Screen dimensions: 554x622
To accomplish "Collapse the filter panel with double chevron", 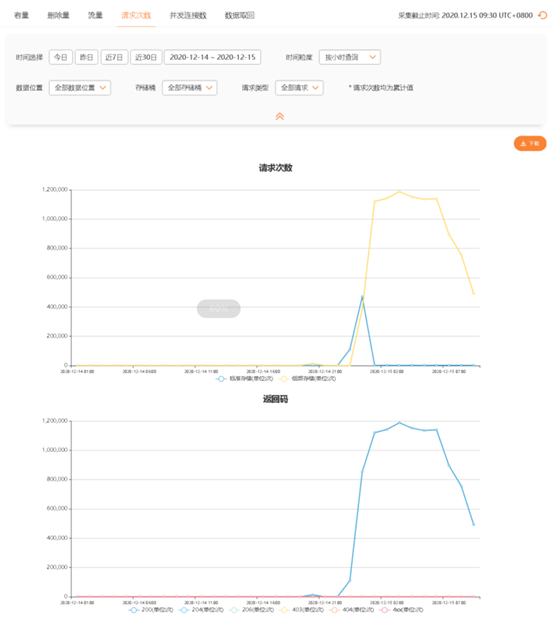I will [280, 116].
